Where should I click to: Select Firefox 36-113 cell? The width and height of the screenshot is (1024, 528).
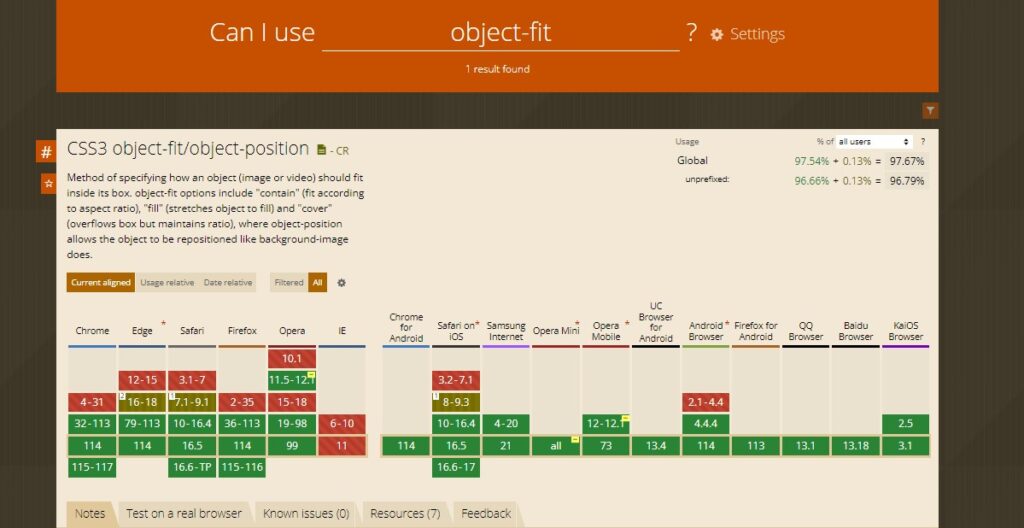point(242,423)
